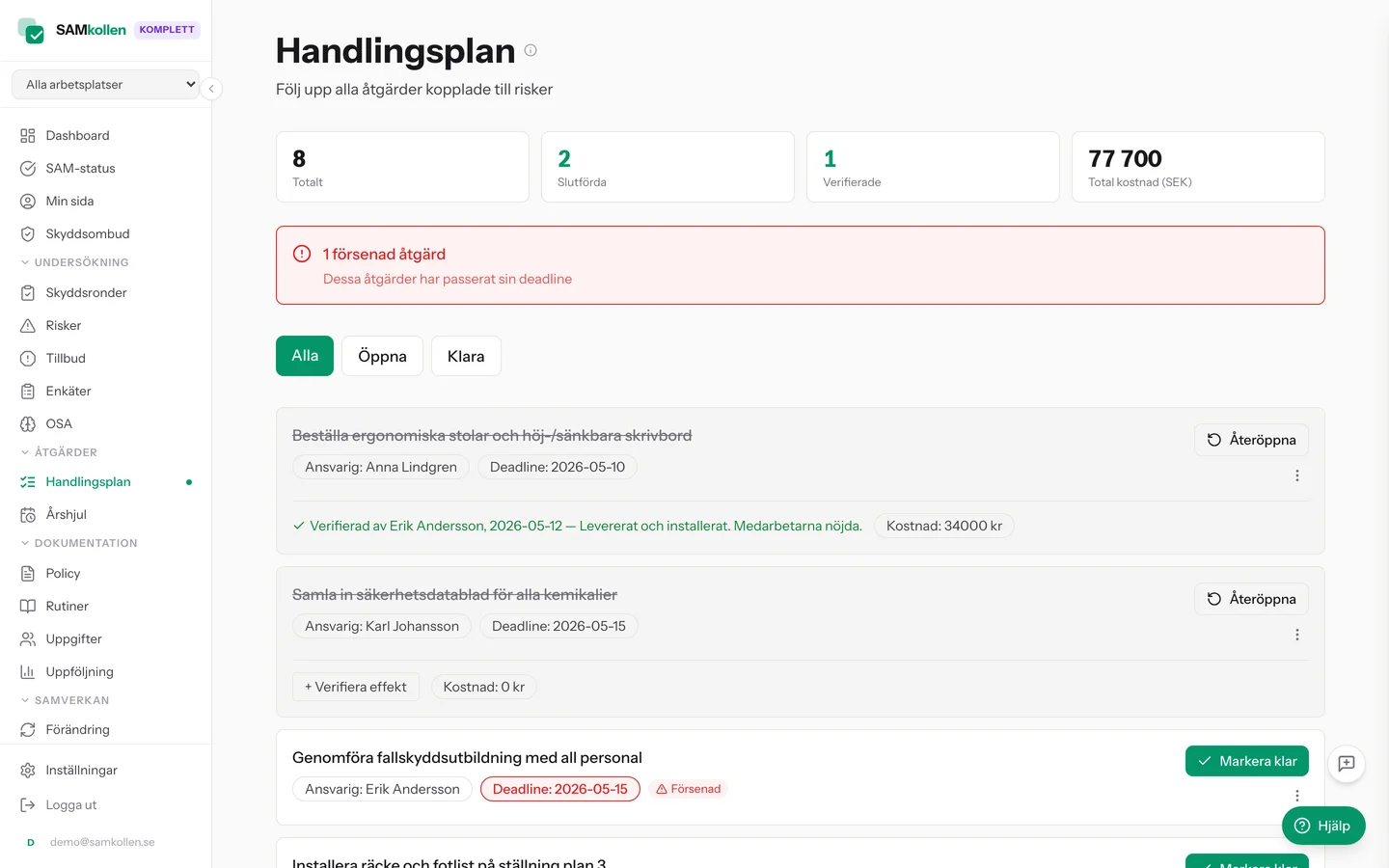This screenshot has height=868, width=1389.
Task: Collapse the DOKUMENTATION section
Action: pyautogui.click(x=79, y=544)
